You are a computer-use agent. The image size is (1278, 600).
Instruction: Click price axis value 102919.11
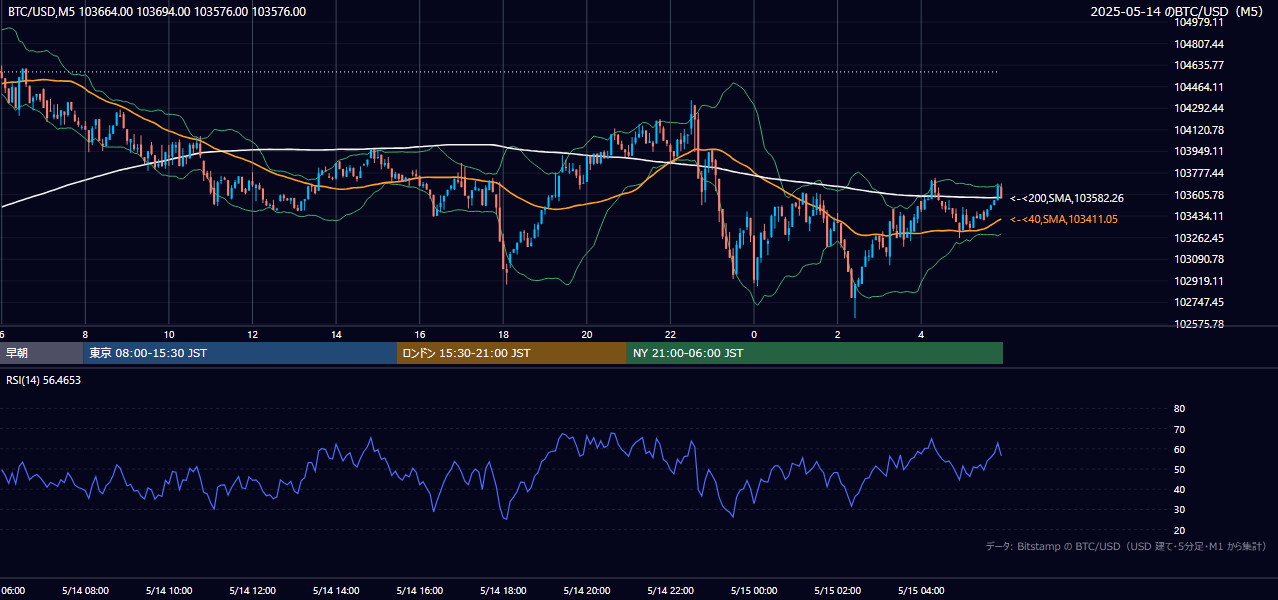point(1201,281)
